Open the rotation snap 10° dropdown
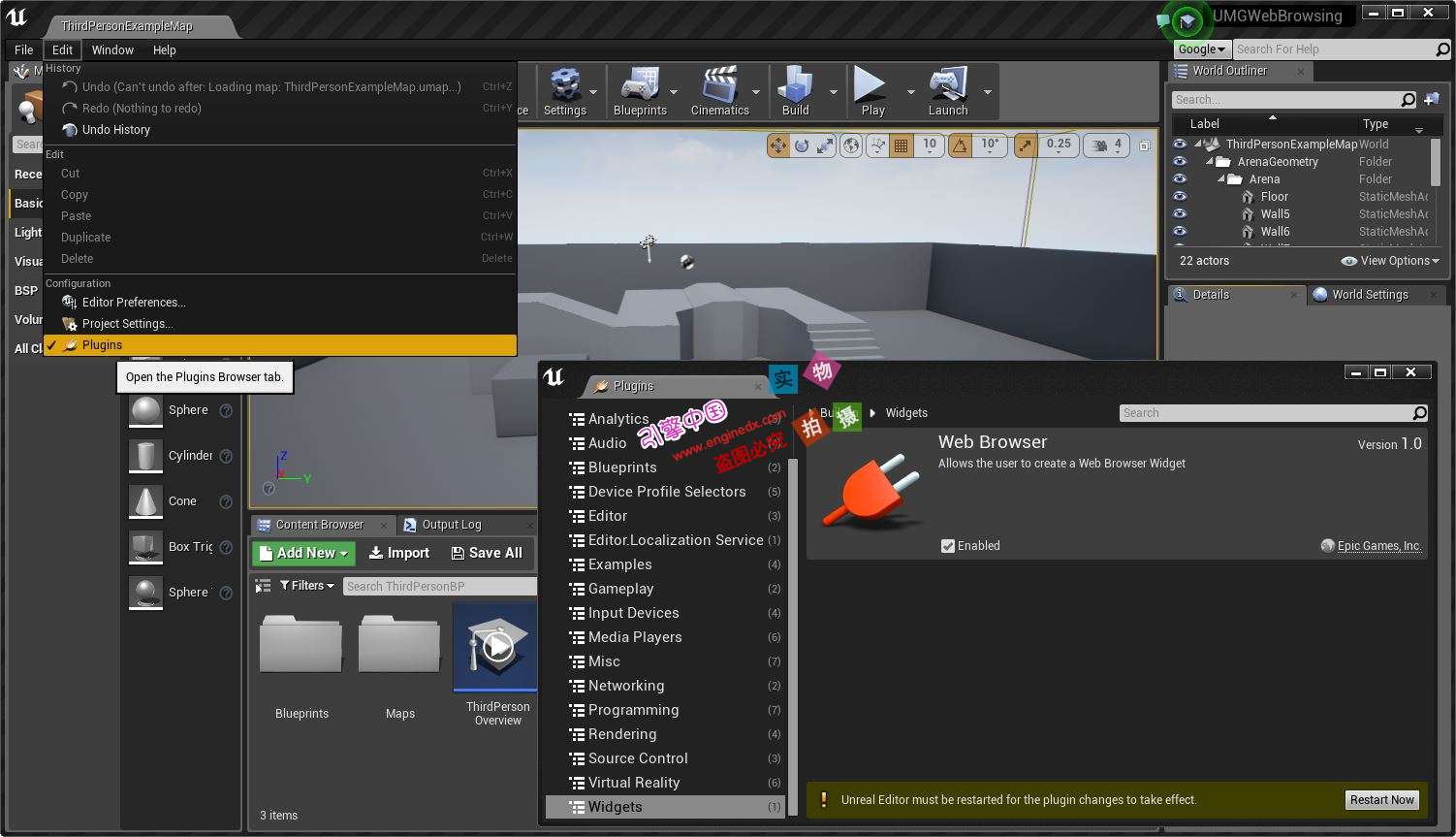The width and height of the screenshot is (1456, 837). tap(990, 145)
